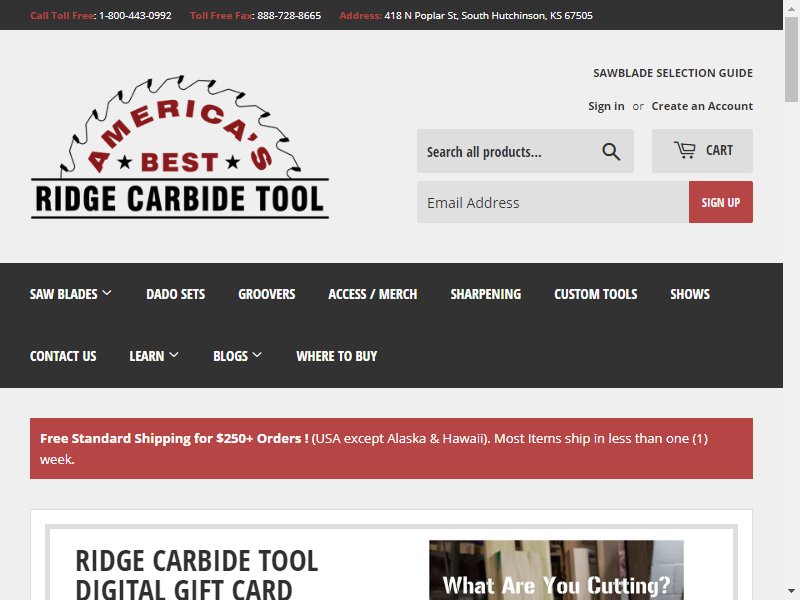
Task: Click the toll free number 1-800-443-0992
Action: tap(135, 15)
